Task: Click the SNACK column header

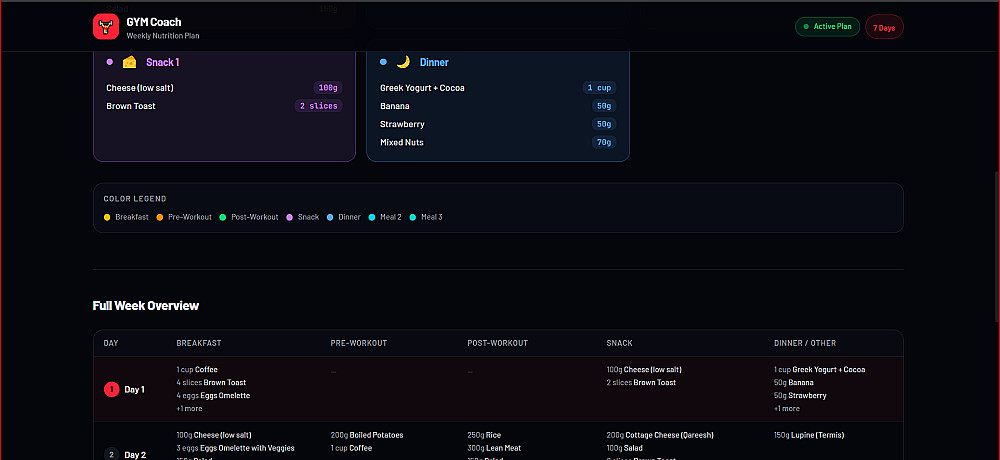Action: click(619, 343)
